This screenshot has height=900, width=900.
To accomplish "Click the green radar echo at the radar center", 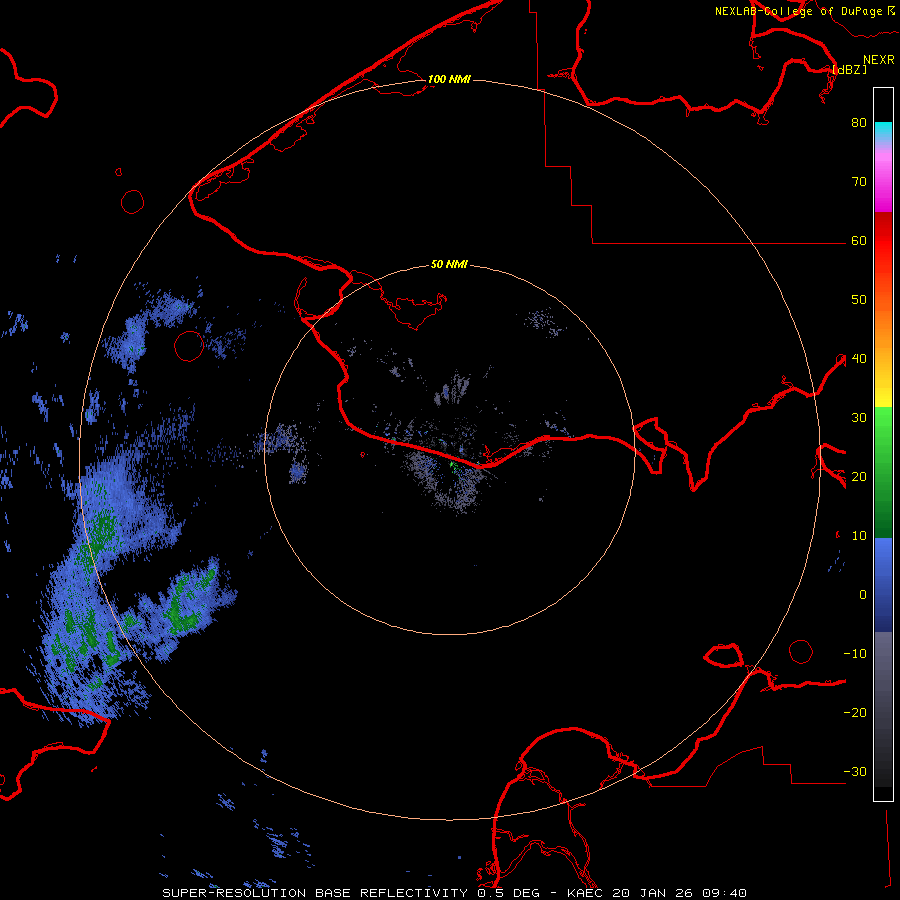I will click(x=453, y=465).
